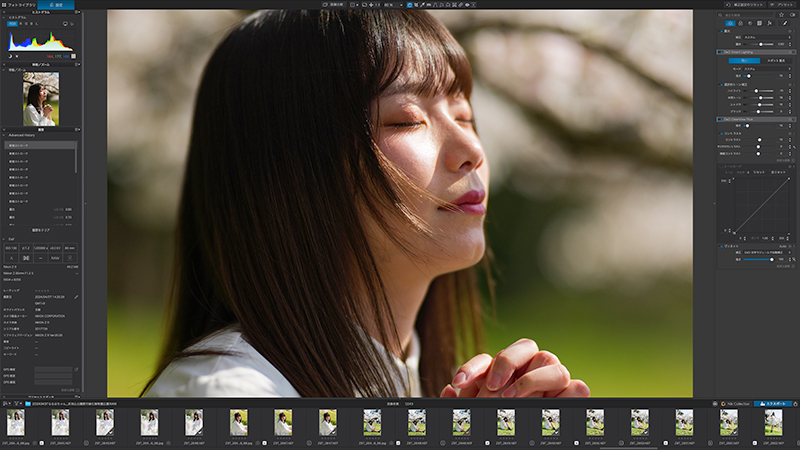Toggle the highlight clipping sun icon under the histogram
This screenshot has height=450, width=800.
pos(17,56)
